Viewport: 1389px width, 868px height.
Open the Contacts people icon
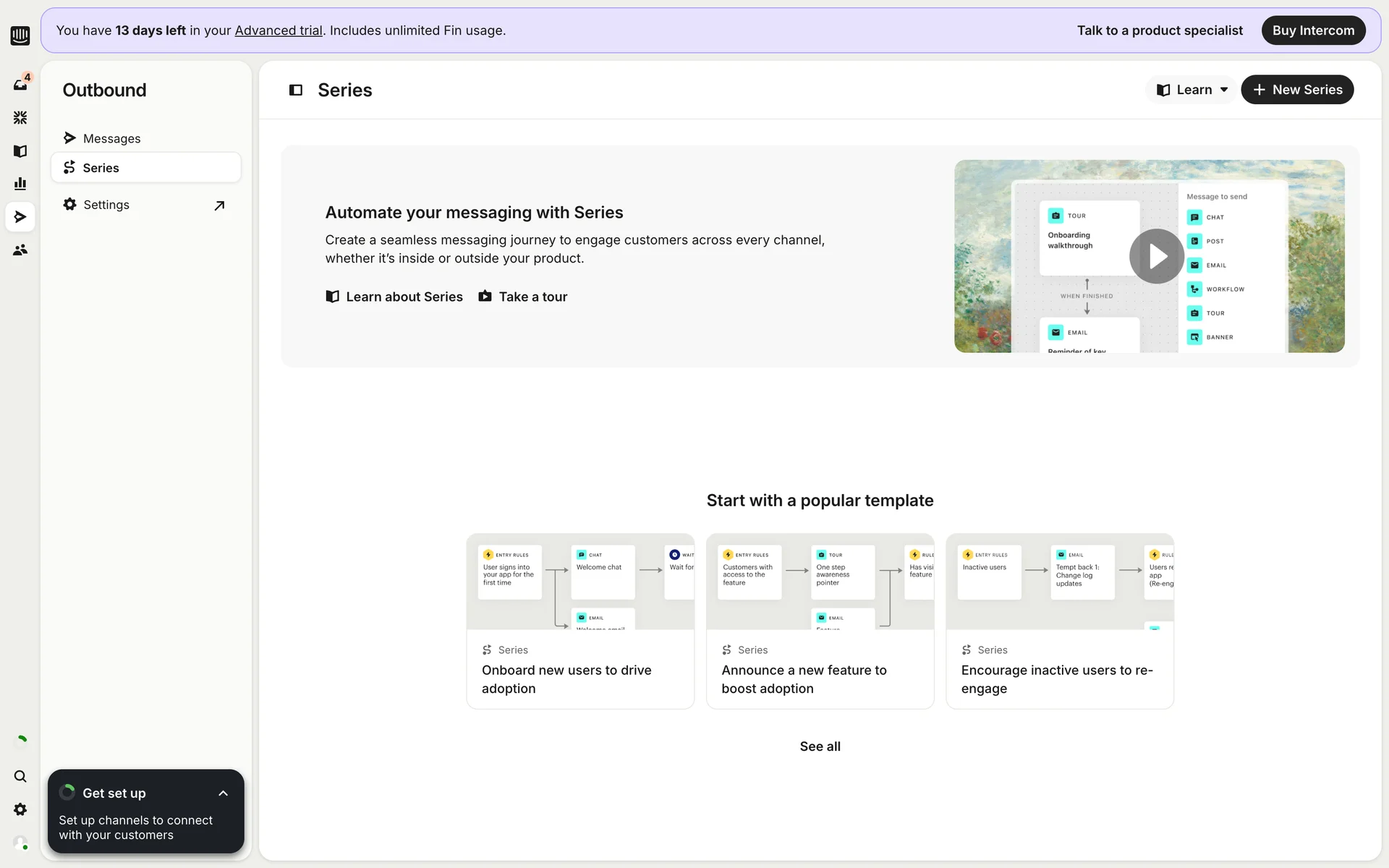(20, 250)
